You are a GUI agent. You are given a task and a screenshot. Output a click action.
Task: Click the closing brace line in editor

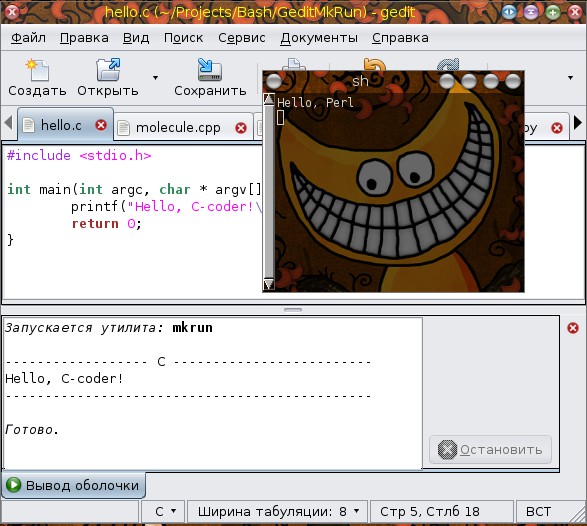pos(10,240)
